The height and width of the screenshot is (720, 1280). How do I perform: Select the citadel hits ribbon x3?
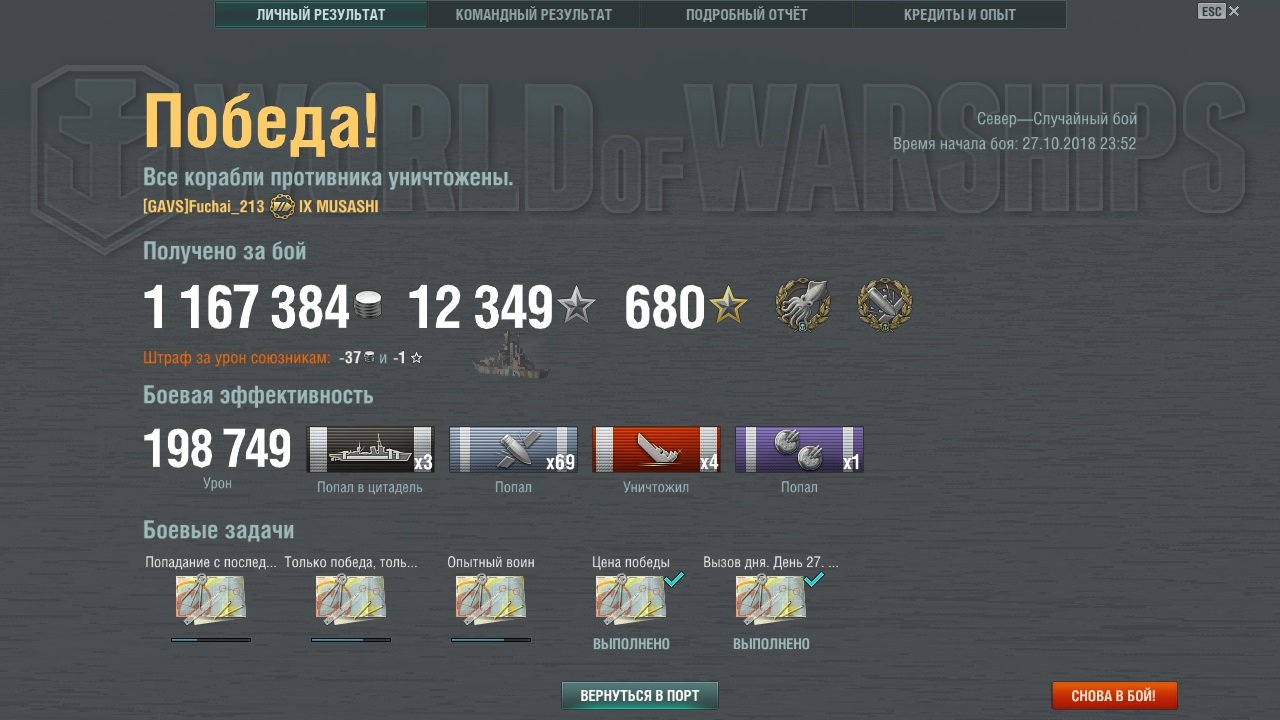pyautogui.click(x=370, y=449)
